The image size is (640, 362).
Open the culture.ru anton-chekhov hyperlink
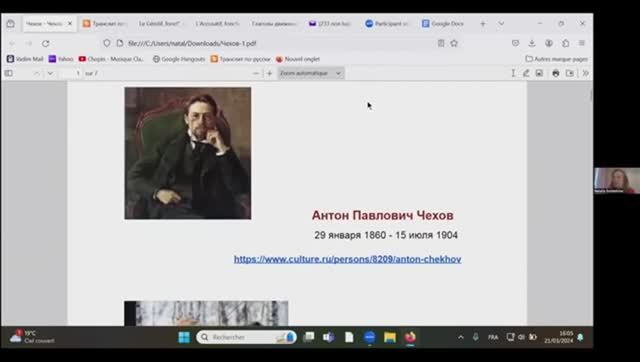tap(347, 259)
